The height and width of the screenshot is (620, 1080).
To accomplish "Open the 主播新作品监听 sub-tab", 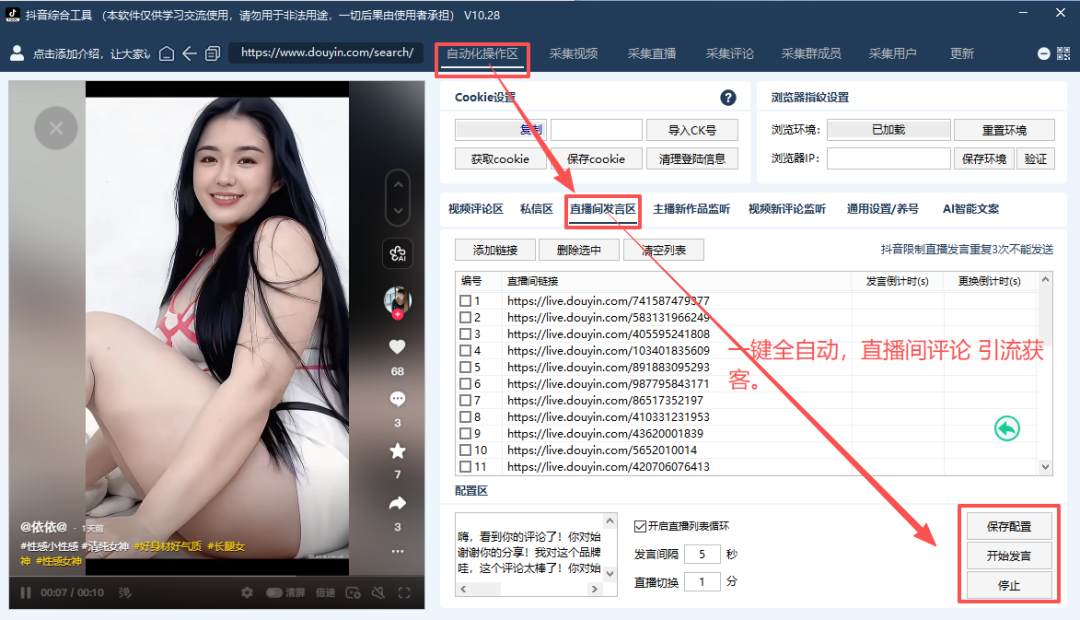I will (692, 209).
